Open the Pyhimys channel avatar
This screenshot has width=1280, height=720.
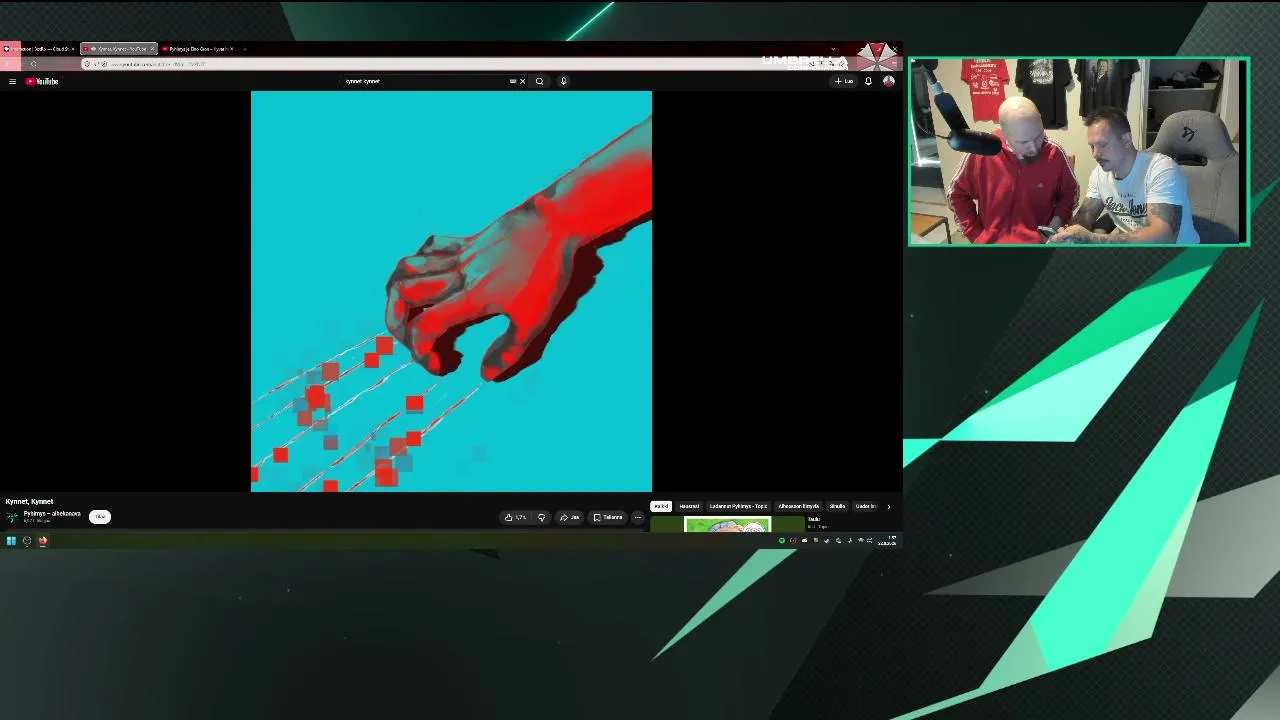(x=12, y=517)
